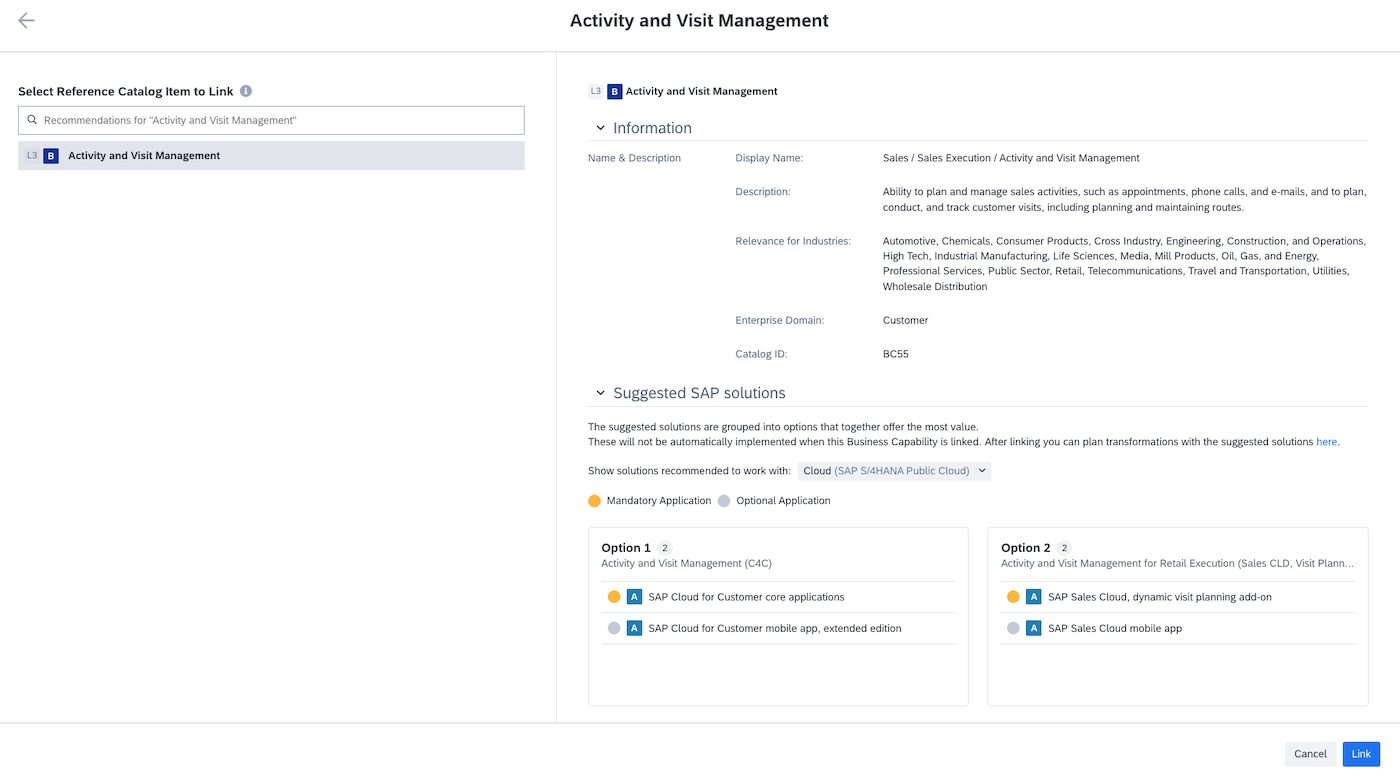Select 'SAP Sales Cloud, dynamic visit planning add-on'
1400x777 pixels.
(x=1160, y=597)
